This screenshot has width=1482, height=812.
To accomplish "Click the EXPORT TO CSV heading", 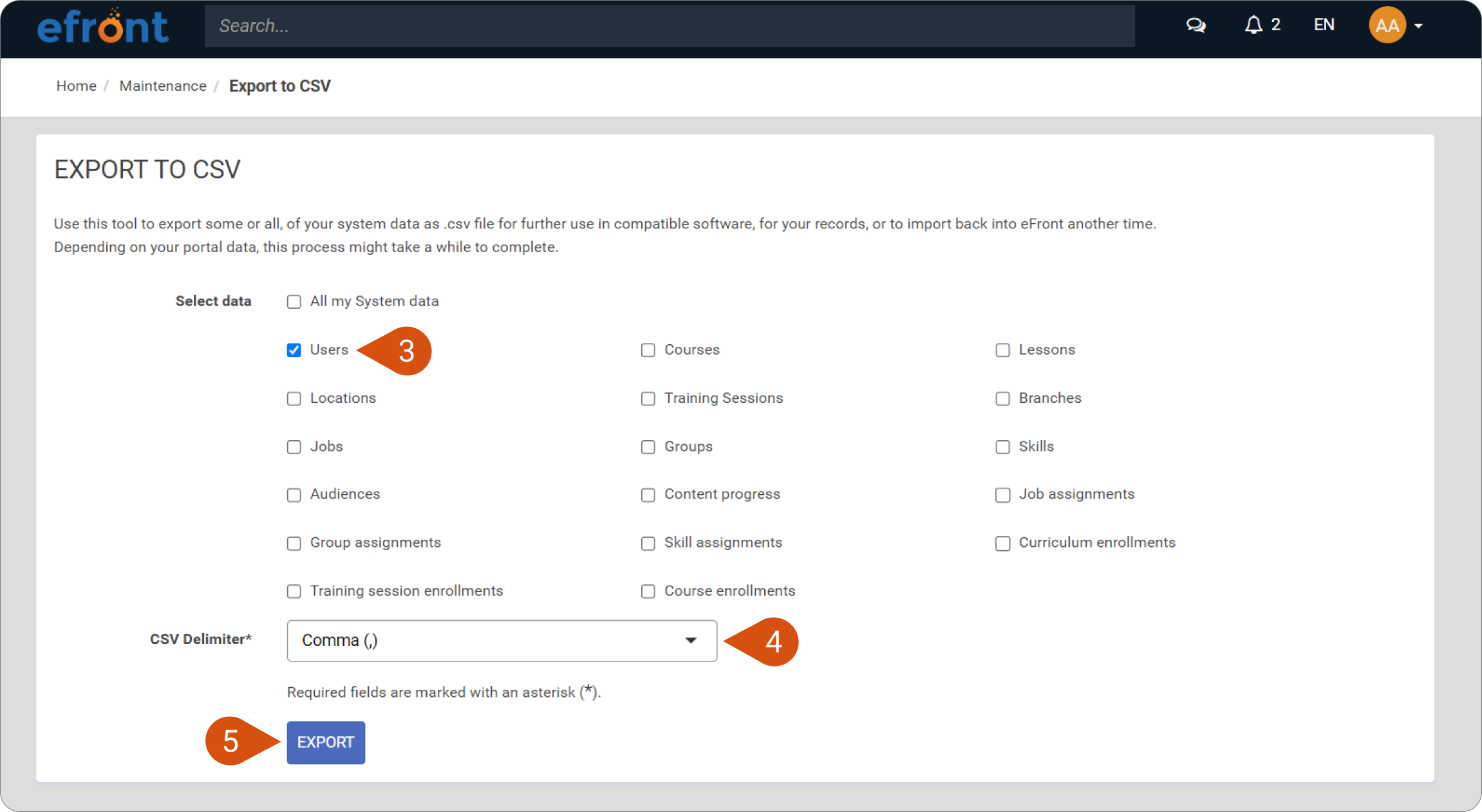I will point(147,170).
